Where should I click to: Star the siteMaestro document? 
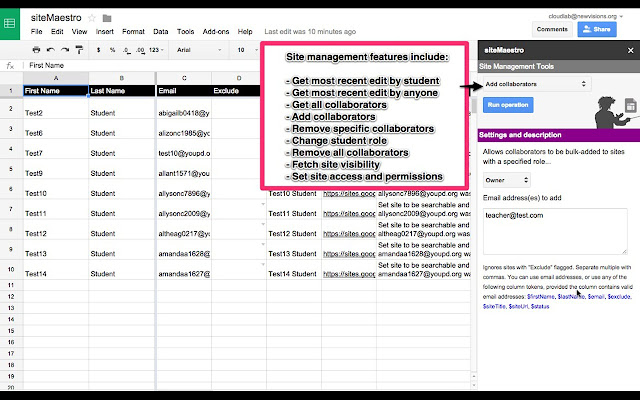click(92, 18)
